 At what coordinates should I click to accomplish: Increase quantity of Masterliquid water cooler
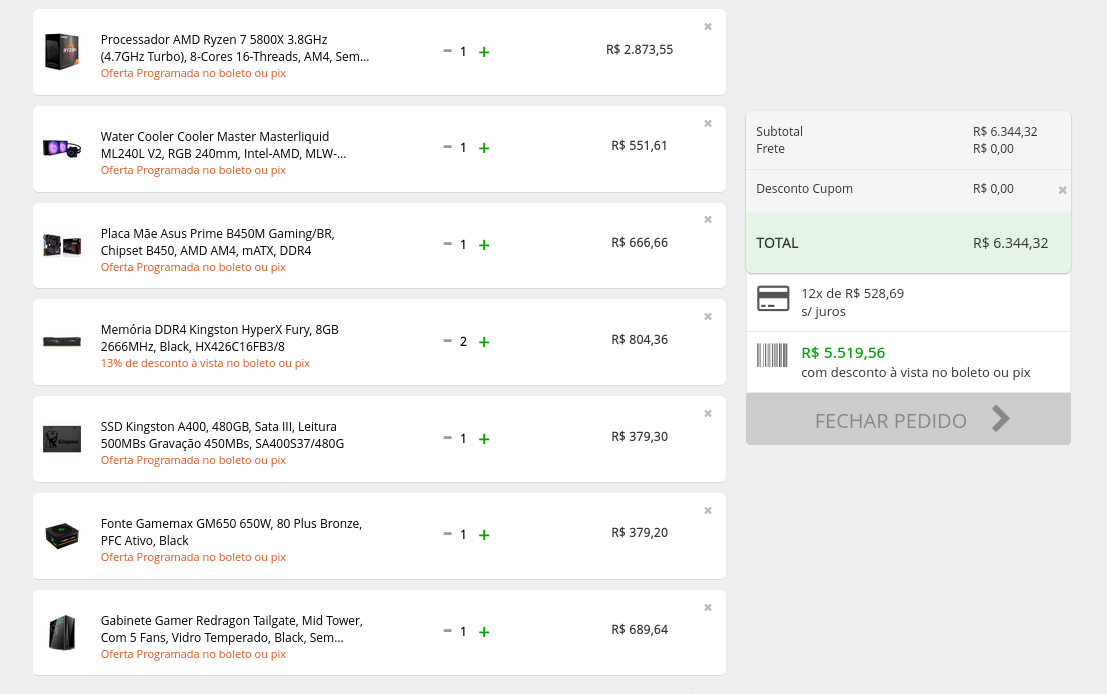tap(484, 148)
